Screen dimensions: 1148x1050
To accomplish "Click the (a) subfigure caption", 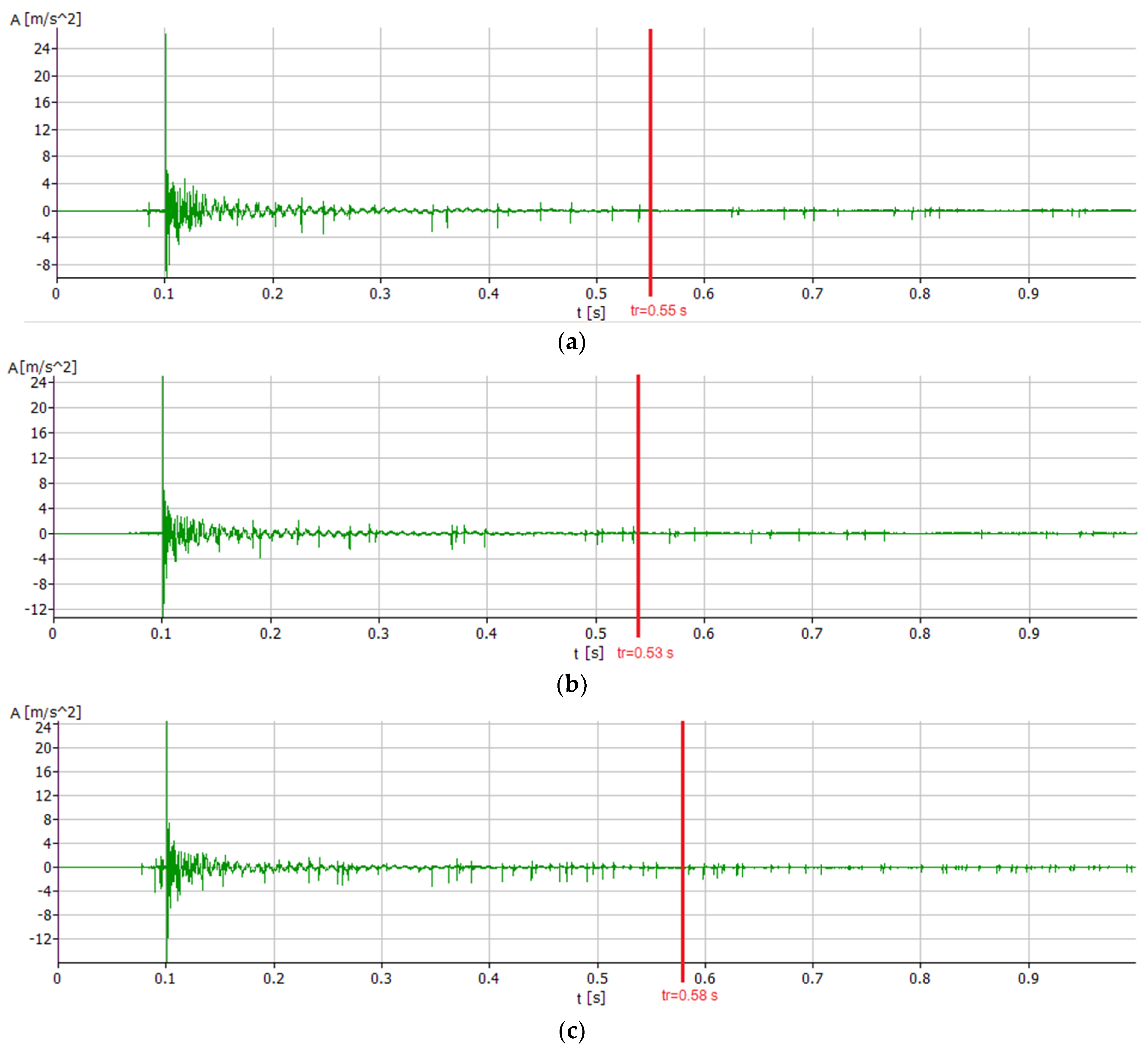I will point(572,343).
